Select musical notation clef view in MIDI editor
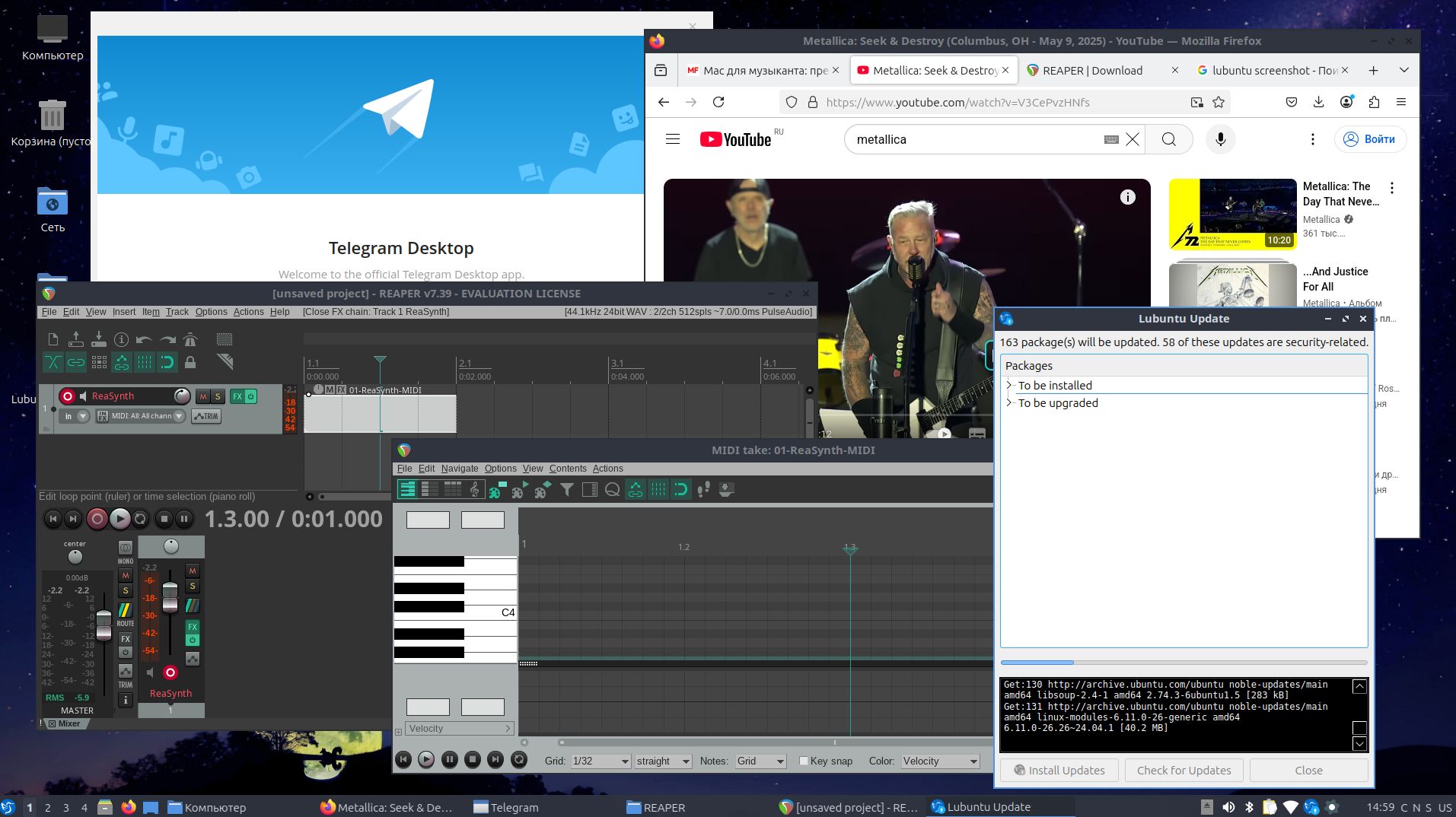This screenshot has height=817, width=1456. [474, 489]
